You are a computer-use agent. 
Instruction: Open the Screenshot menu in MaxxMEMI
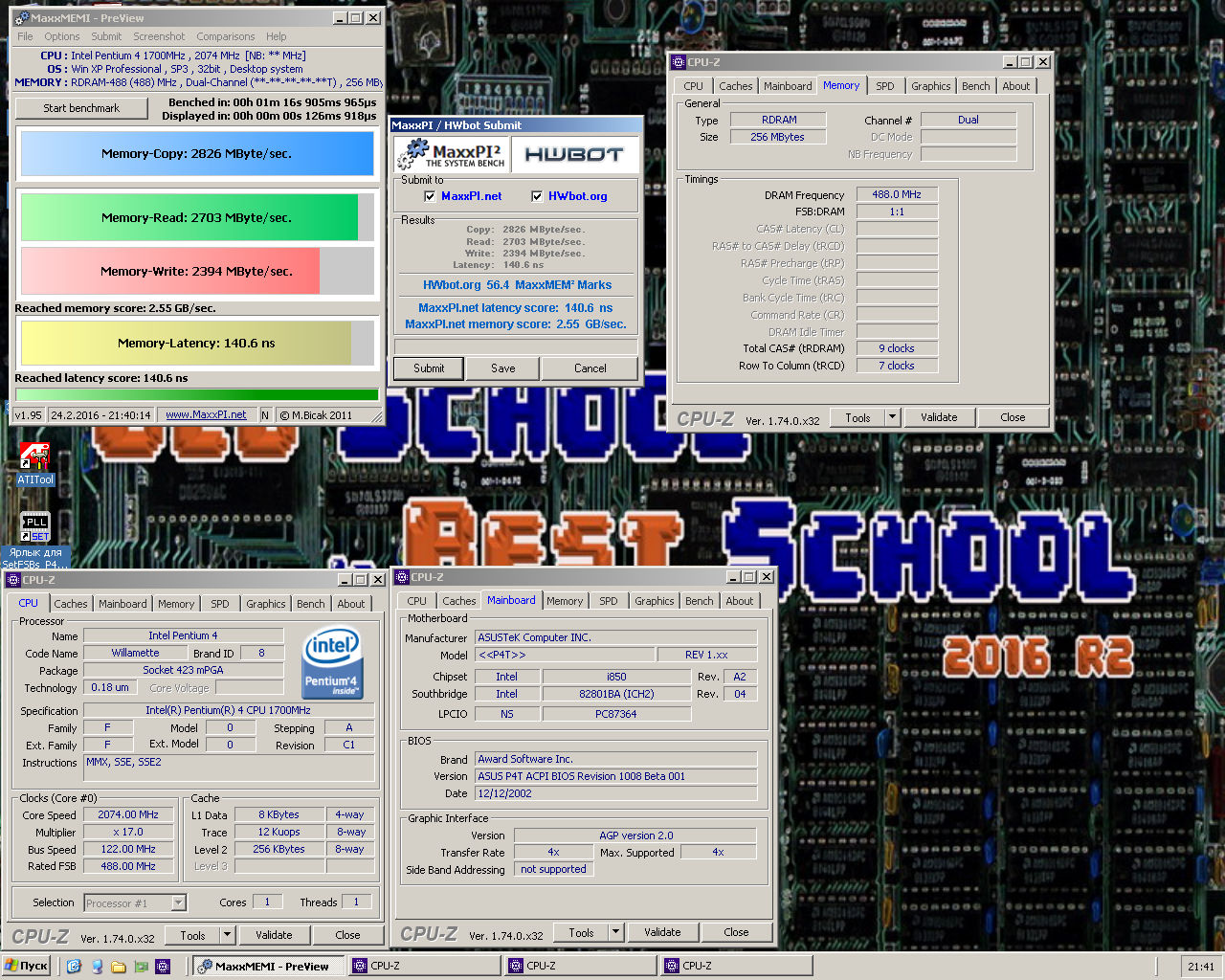[x=159, y=36]
